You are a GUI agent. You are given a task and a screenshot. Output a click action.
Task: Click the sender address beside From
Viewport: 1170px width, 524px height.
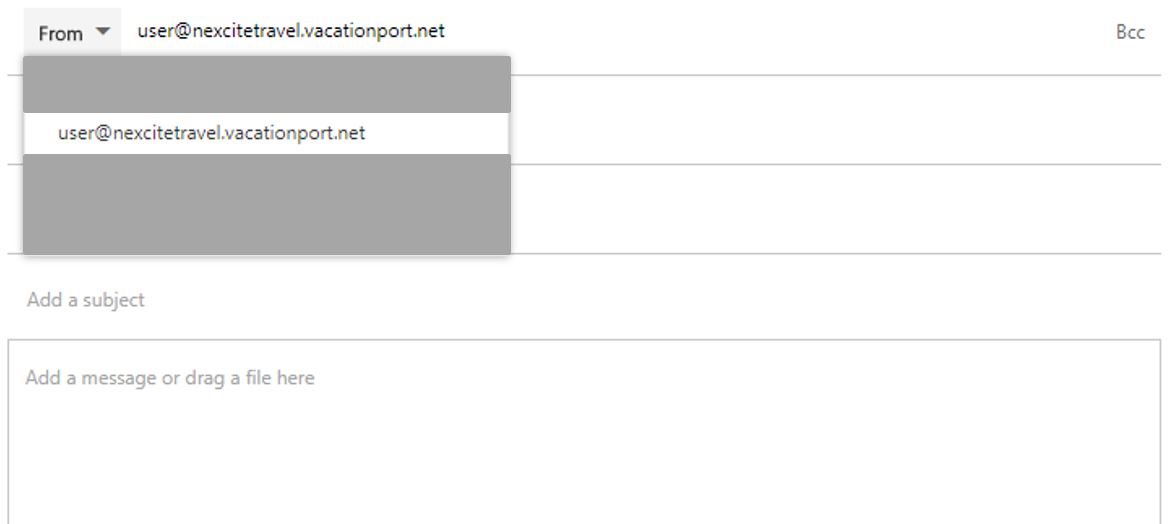(291, 31)
